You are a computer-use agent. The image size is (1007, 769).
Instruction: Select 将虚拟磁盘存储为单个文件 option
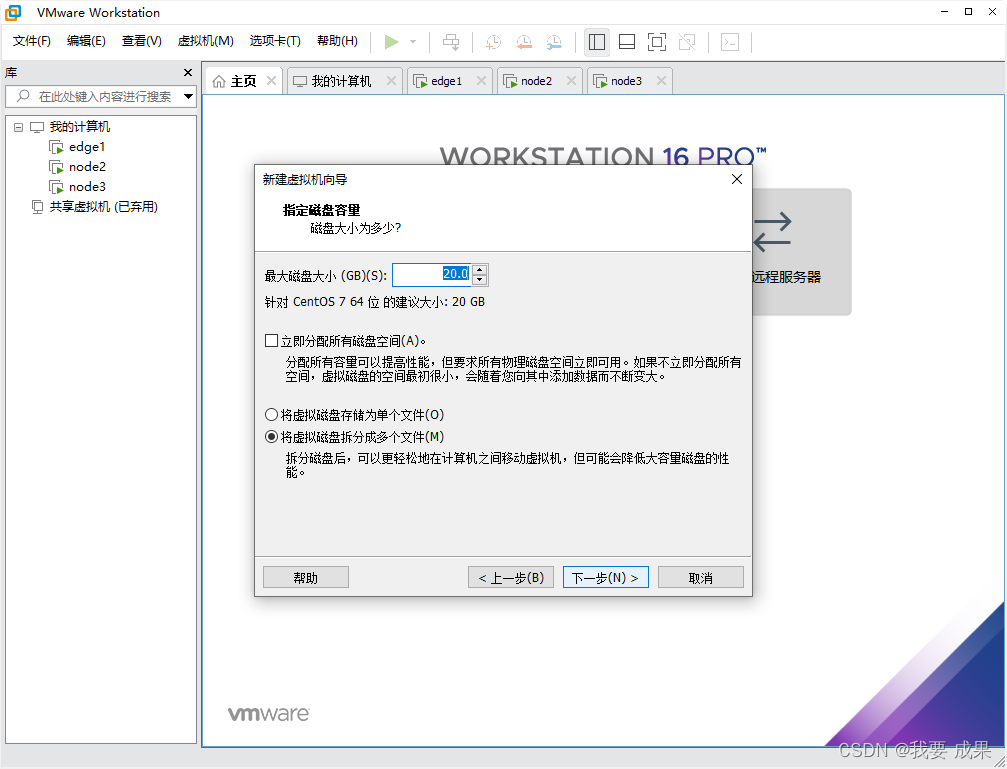pos(271,414)
